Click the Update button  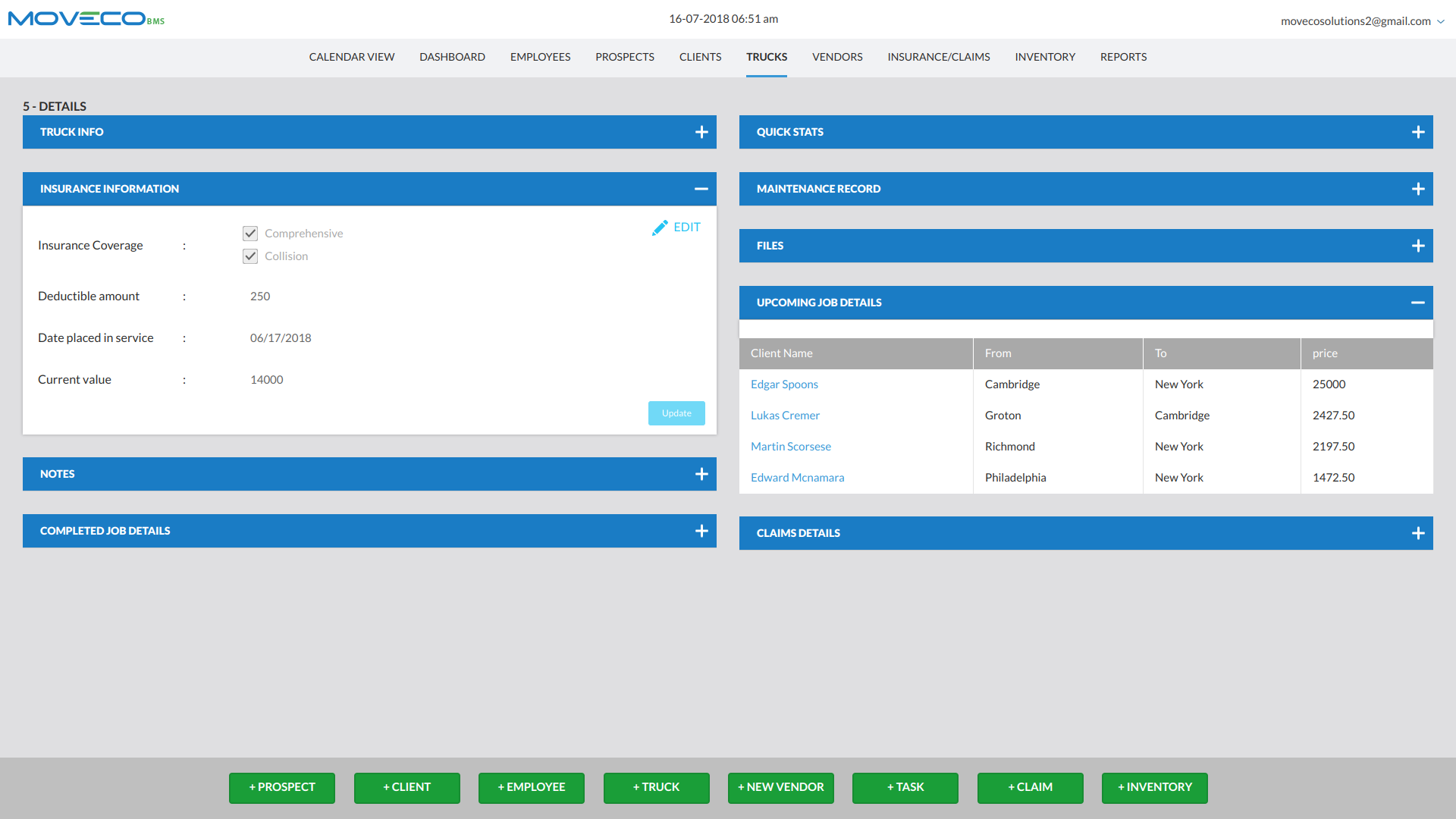click(x=676, y=413)
